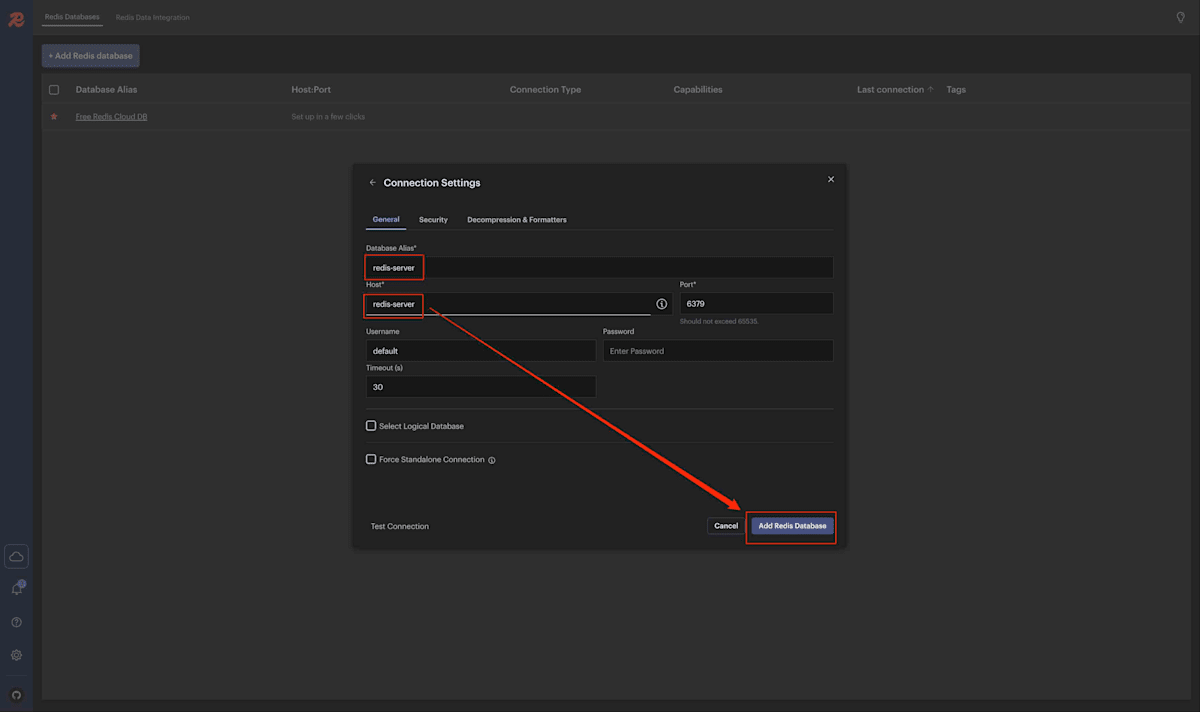The image size is (1200, 712).
Task: Click the Host field info icon
Action: coord(661,303)
